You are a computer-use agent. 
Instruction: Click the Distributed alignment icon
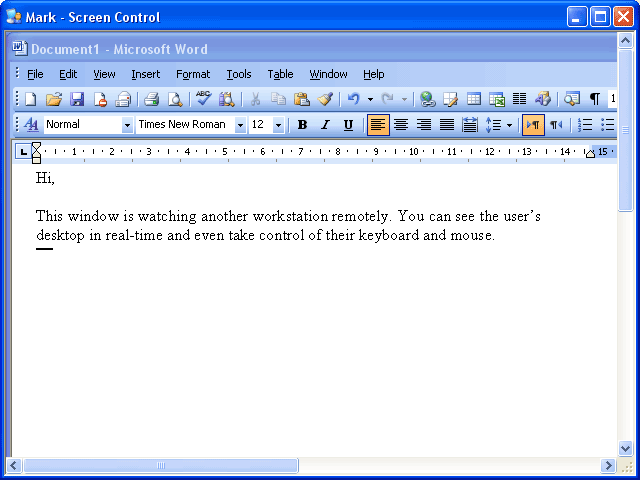[470, 124]
